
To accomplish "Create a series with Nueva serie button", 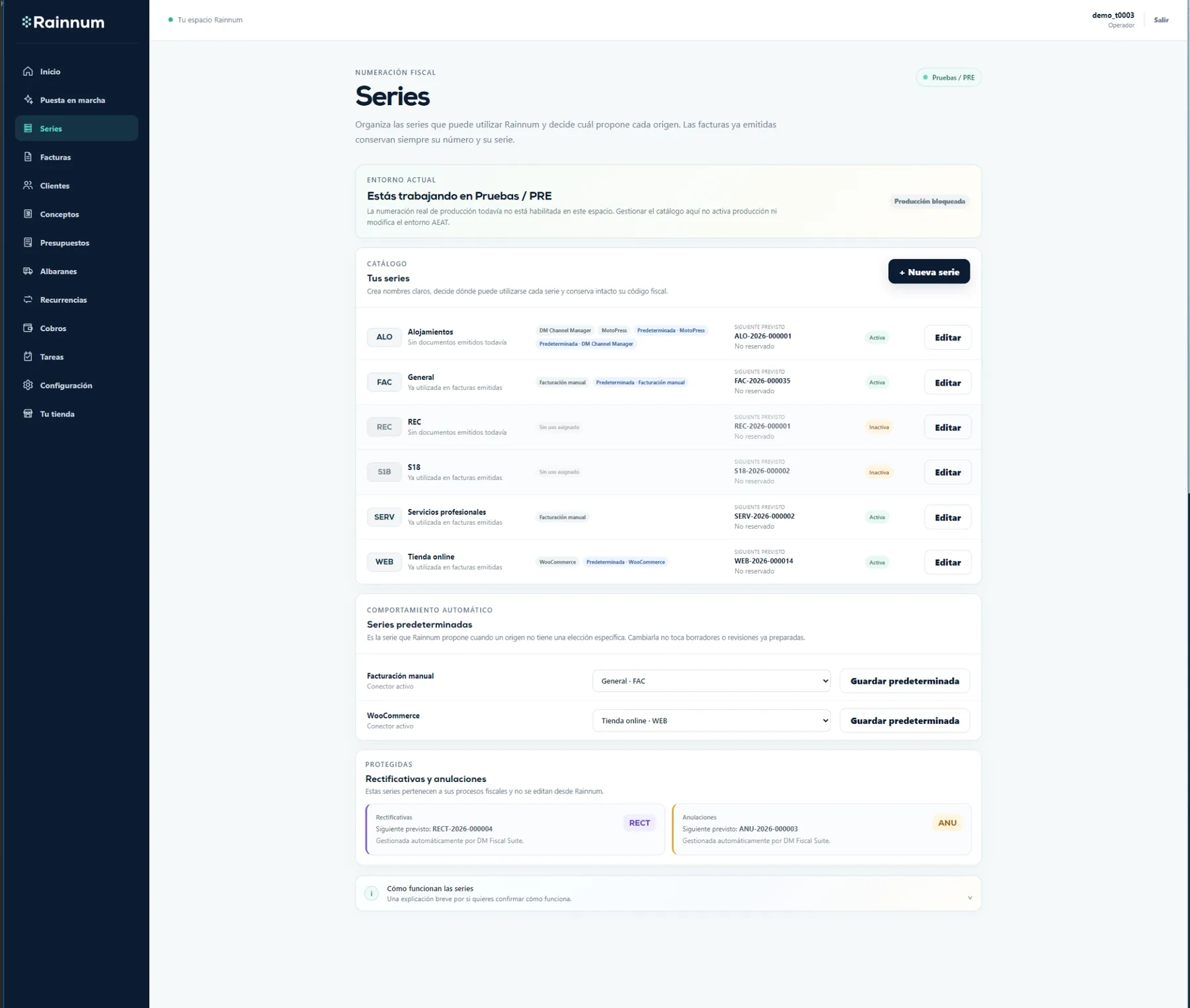I will [x=929, y=272].
